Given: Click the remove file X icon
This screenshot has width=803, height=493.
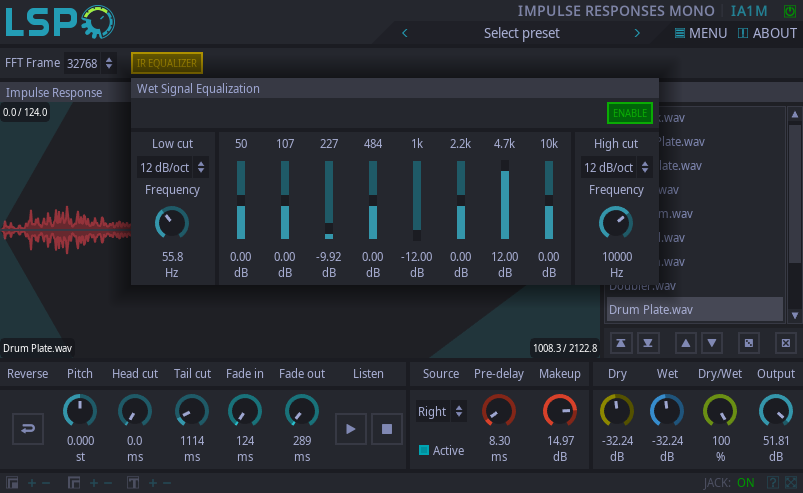Looking at the screenshot, I should click(x=785, y=343).
